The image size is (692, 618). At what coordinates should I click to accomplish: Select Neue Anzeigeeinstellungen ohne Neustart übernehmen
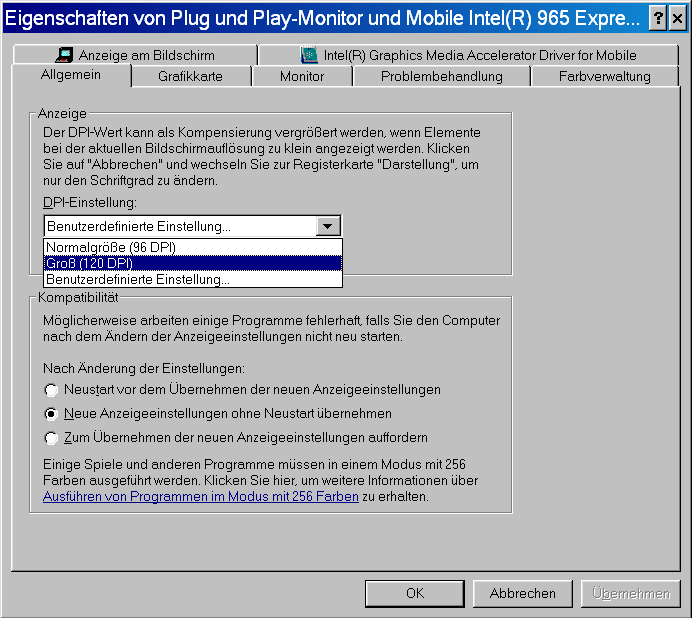coord(218,414)
